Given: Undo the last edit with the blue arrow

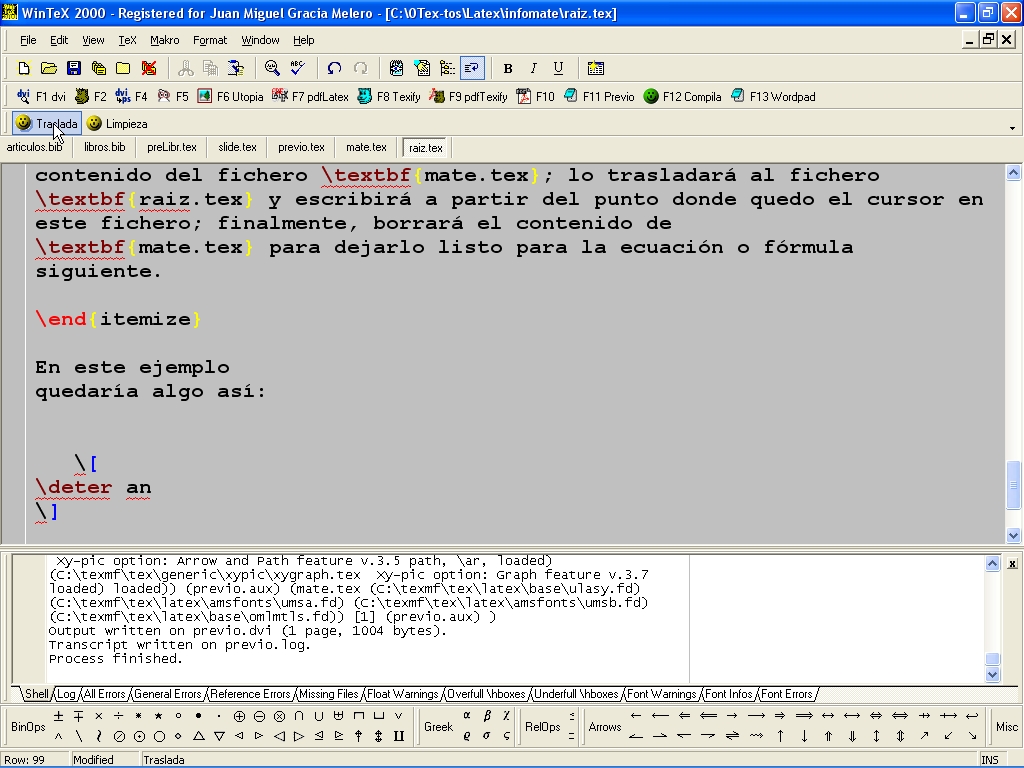Looking at the screenshot, I should coord(334,68).
